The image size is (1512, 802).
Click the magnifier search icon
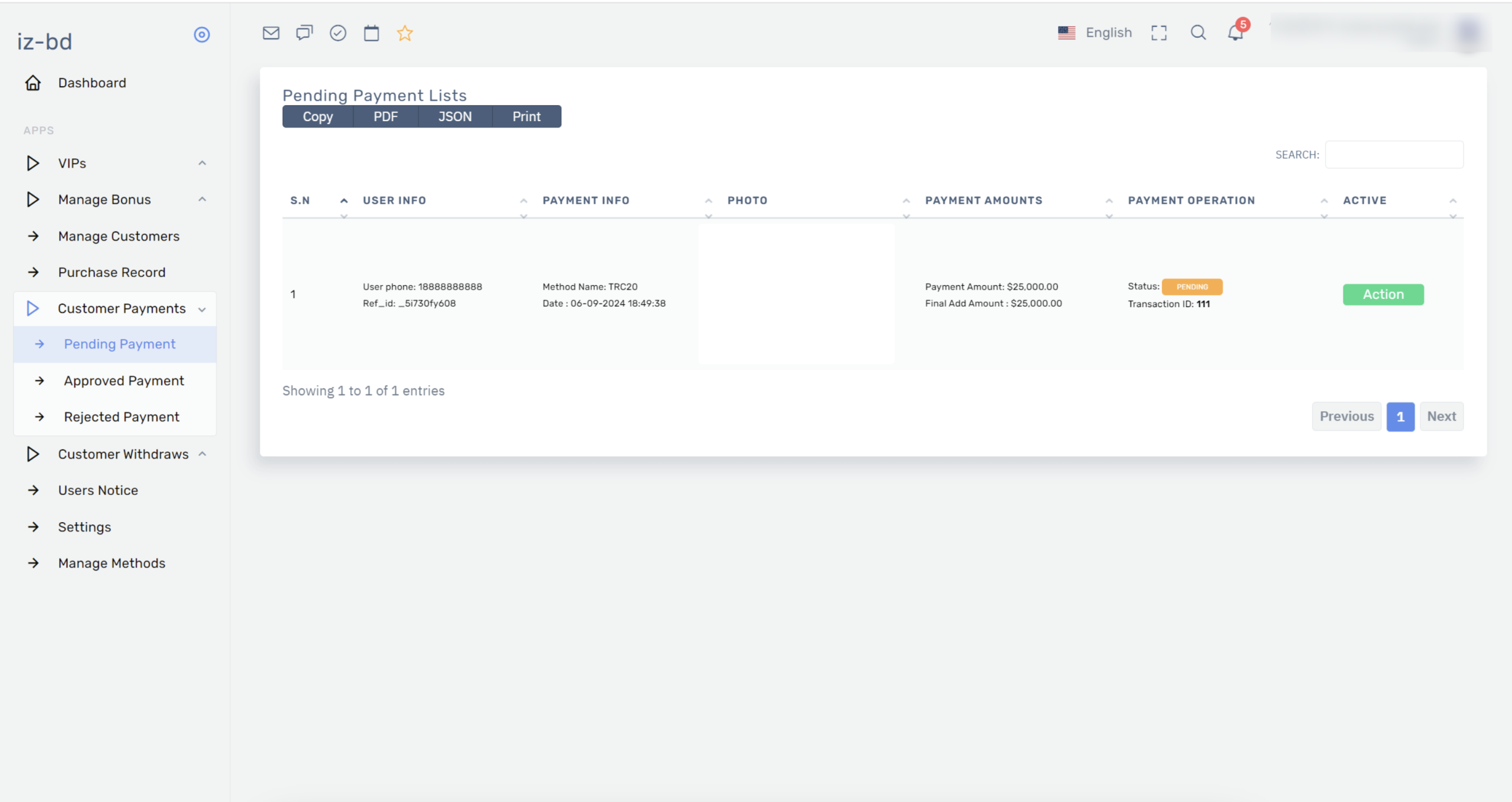[1198, 32]
